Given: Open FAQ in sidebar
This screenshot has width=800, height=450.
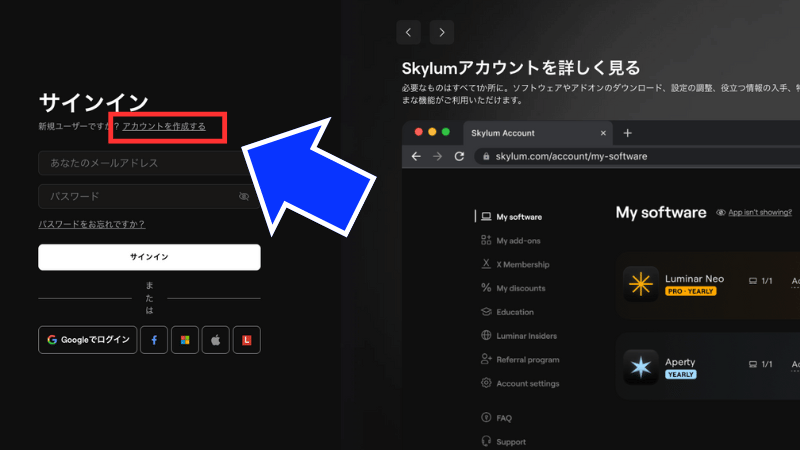Looking at the screenshot, I should 496,418.
